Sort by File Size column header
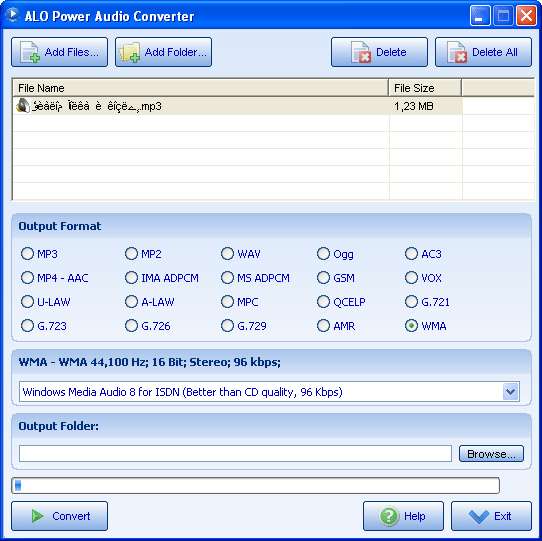Image resolution: width=542 pixels, height=541 pixels. (425, 88)
